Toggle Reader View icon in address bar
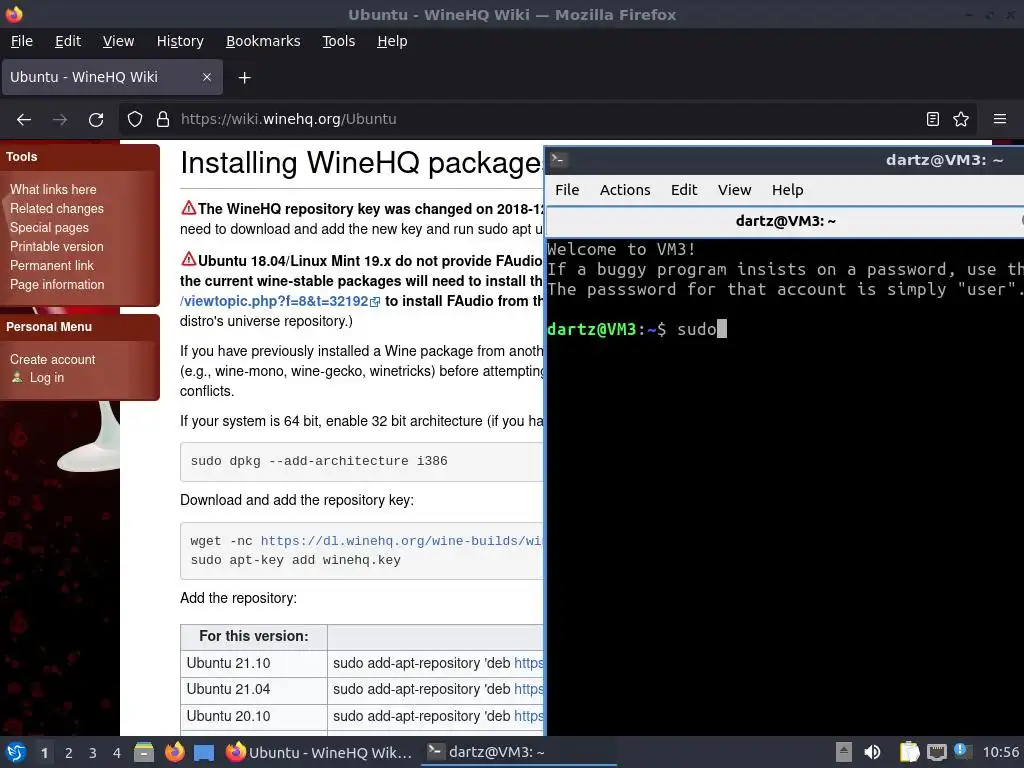The height and width of the screenshot is (768, 1024). click(933, 119)
